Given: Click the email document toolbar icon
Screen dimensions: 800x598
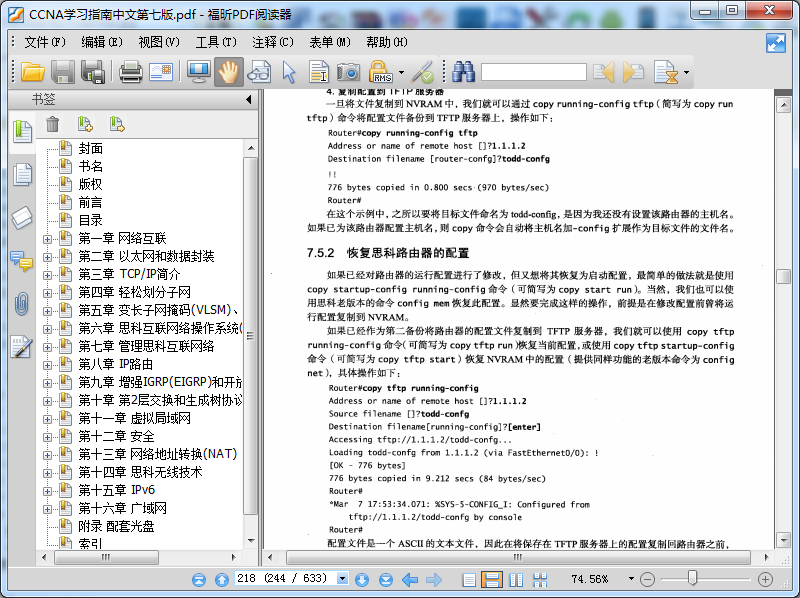Looking at the screenshot, I should click(x=161, y=72).
